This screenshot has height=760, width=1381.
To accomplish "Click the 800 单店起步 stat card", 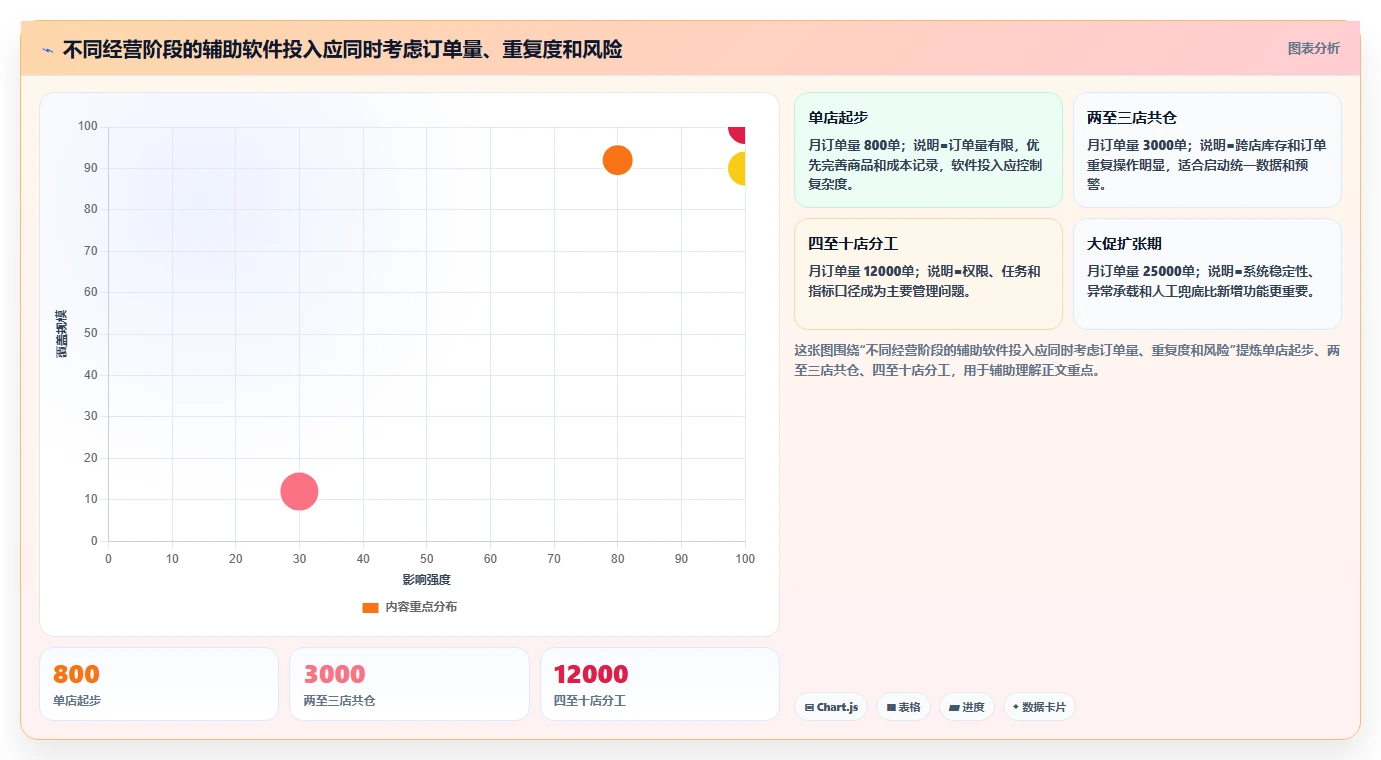I will coord(159,684).
